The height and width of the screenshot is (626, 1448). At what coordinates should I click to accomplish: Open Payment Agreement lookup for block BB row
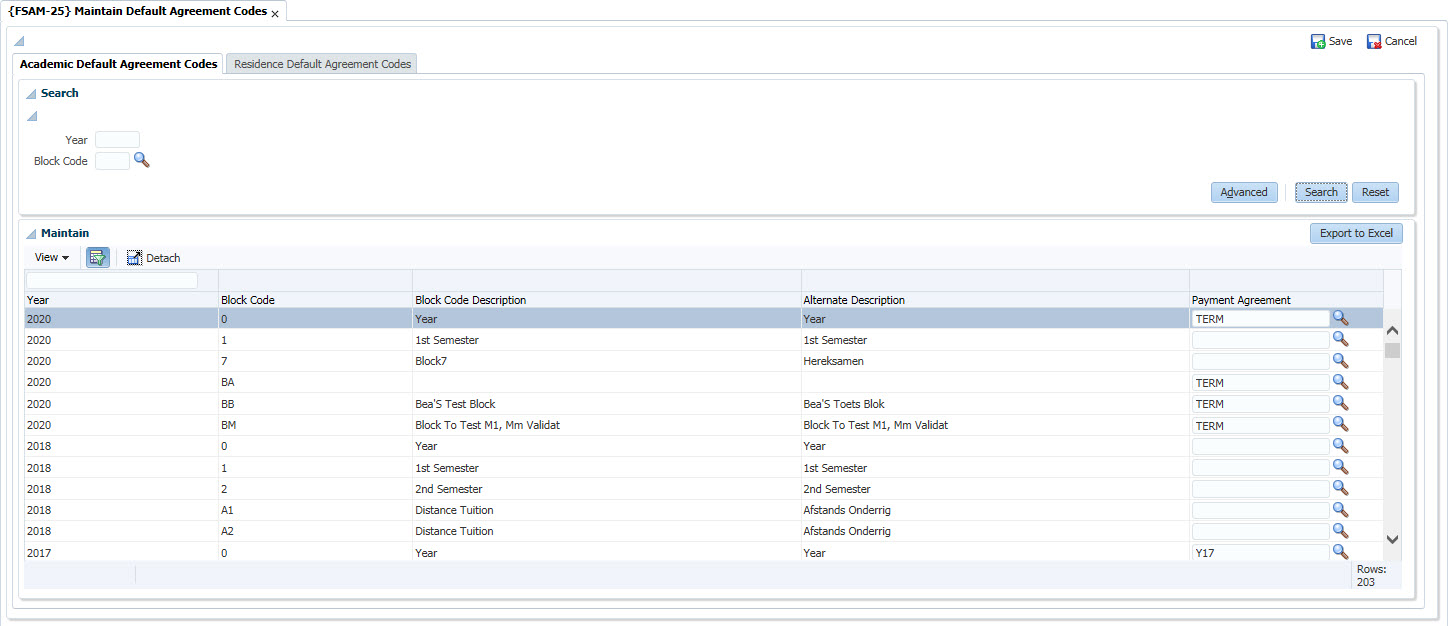pos(1340,404)
